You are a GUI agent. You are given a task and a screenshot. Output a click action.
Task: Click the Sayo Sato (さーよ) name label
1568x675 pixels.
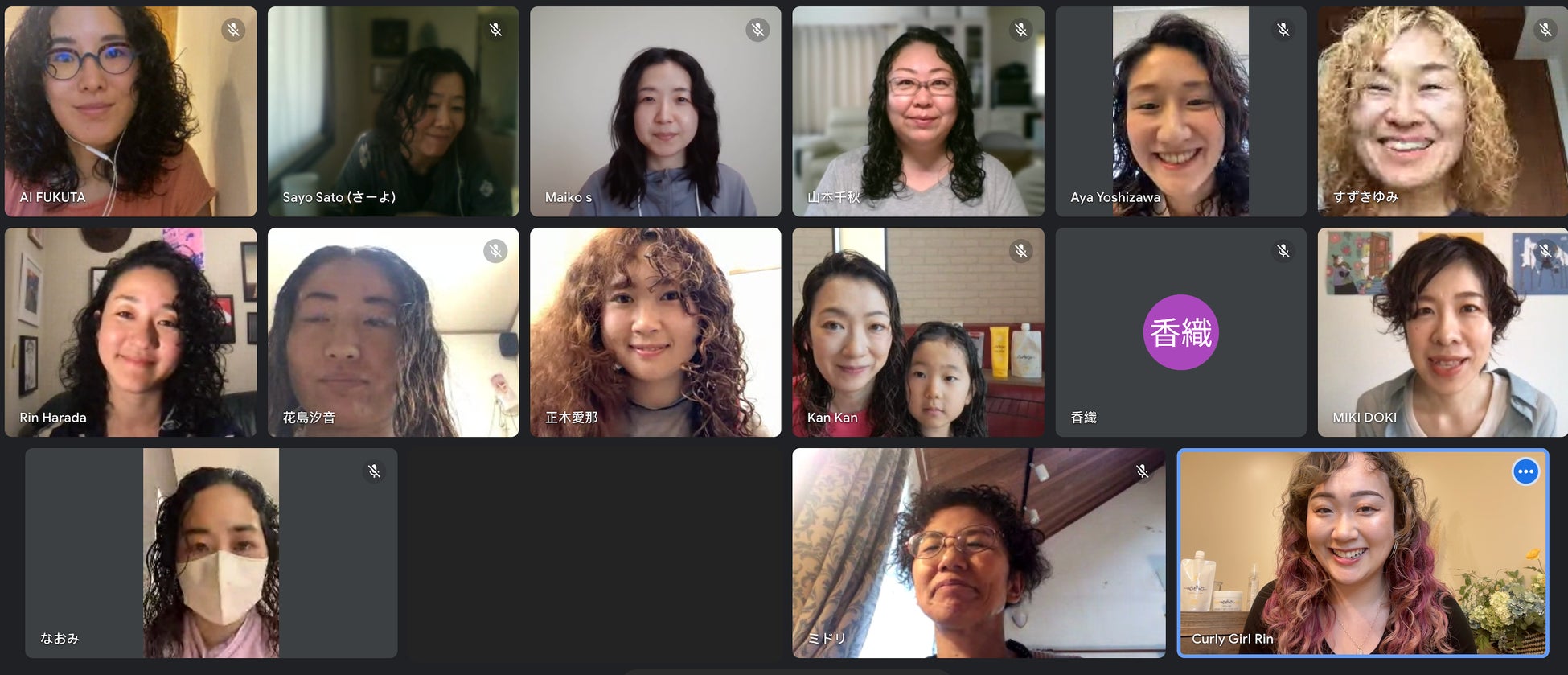pos(339,197)
